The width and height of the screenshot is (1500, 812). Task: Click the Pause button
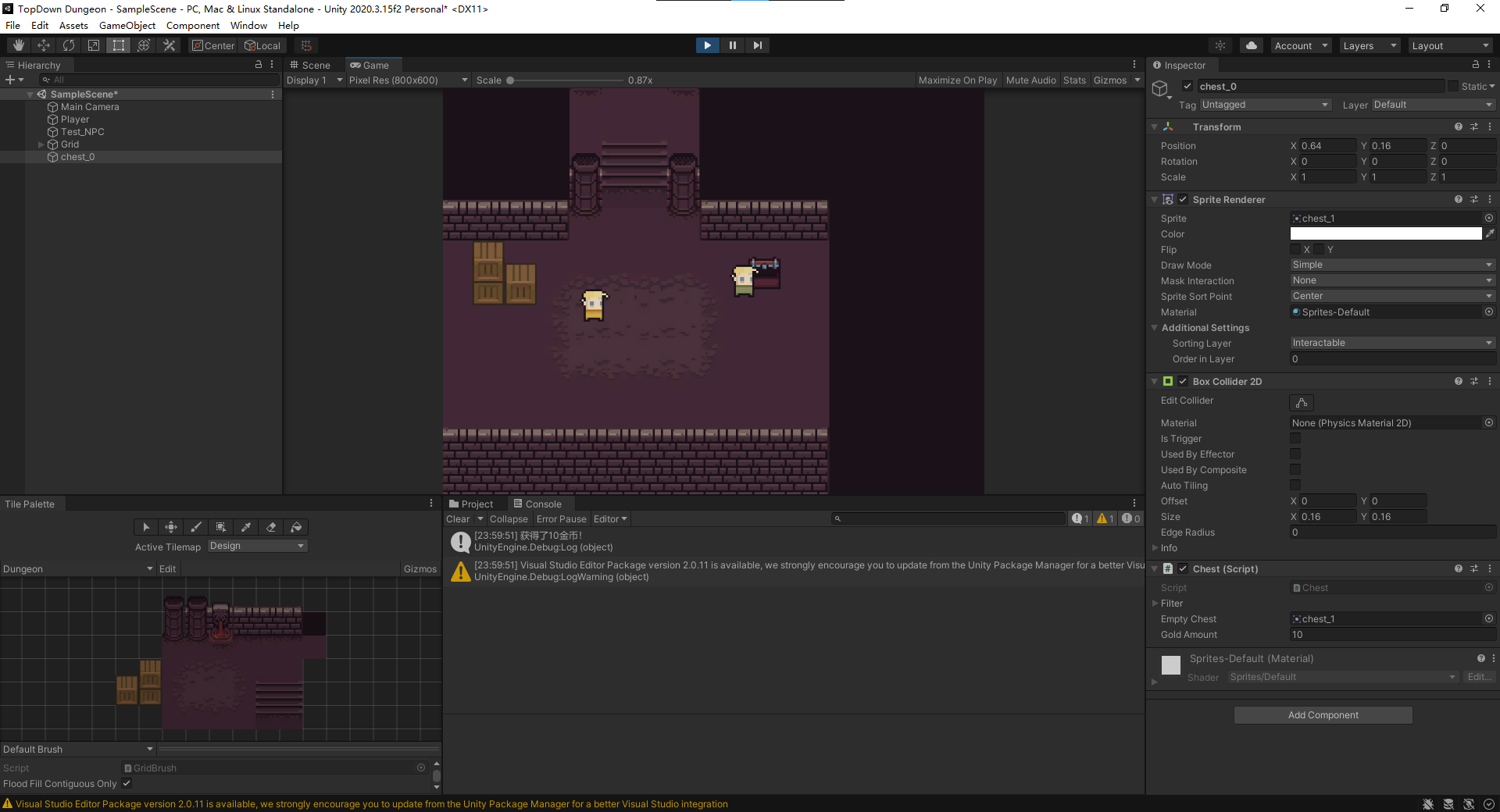732,45
